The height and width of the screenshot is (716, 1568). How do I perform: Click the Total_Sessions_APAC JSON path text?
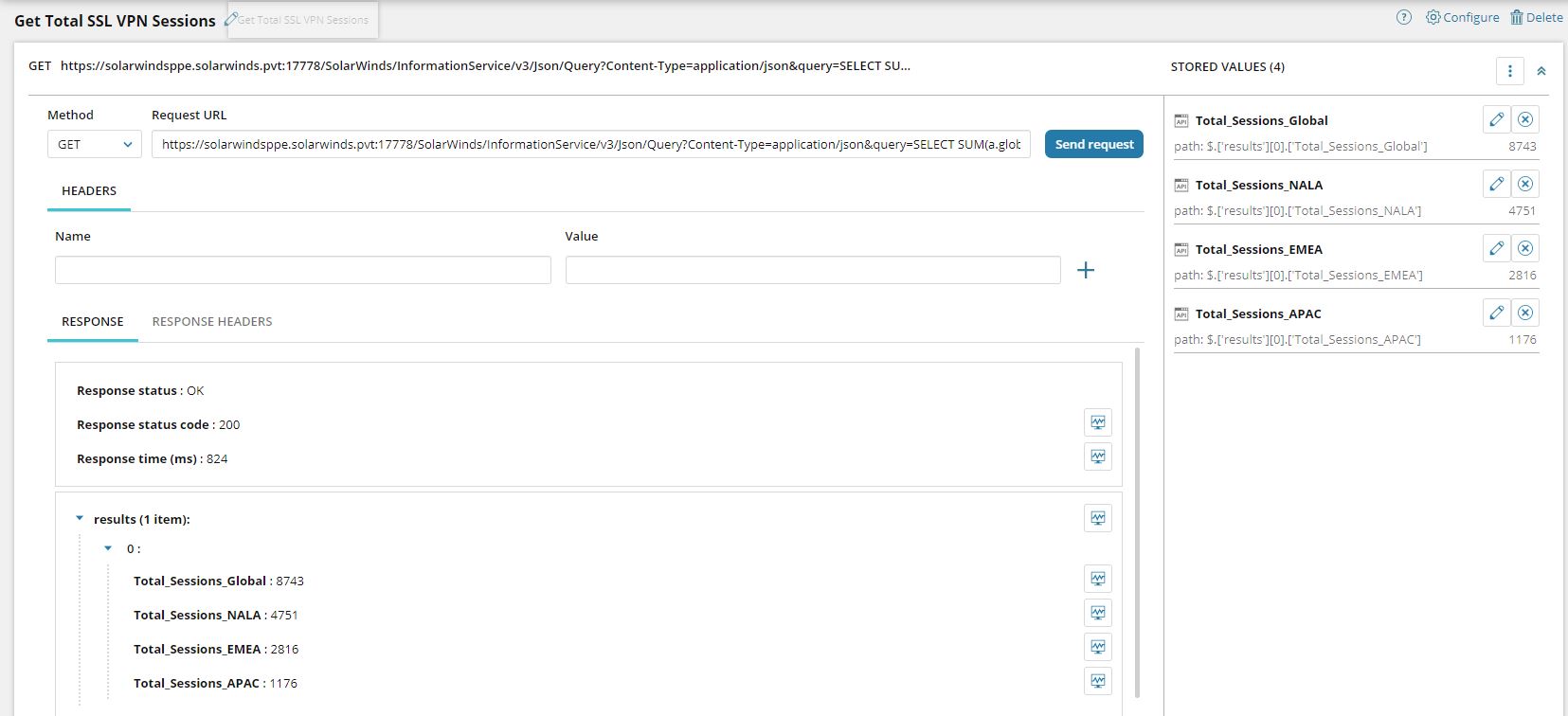pos(1297,340)
